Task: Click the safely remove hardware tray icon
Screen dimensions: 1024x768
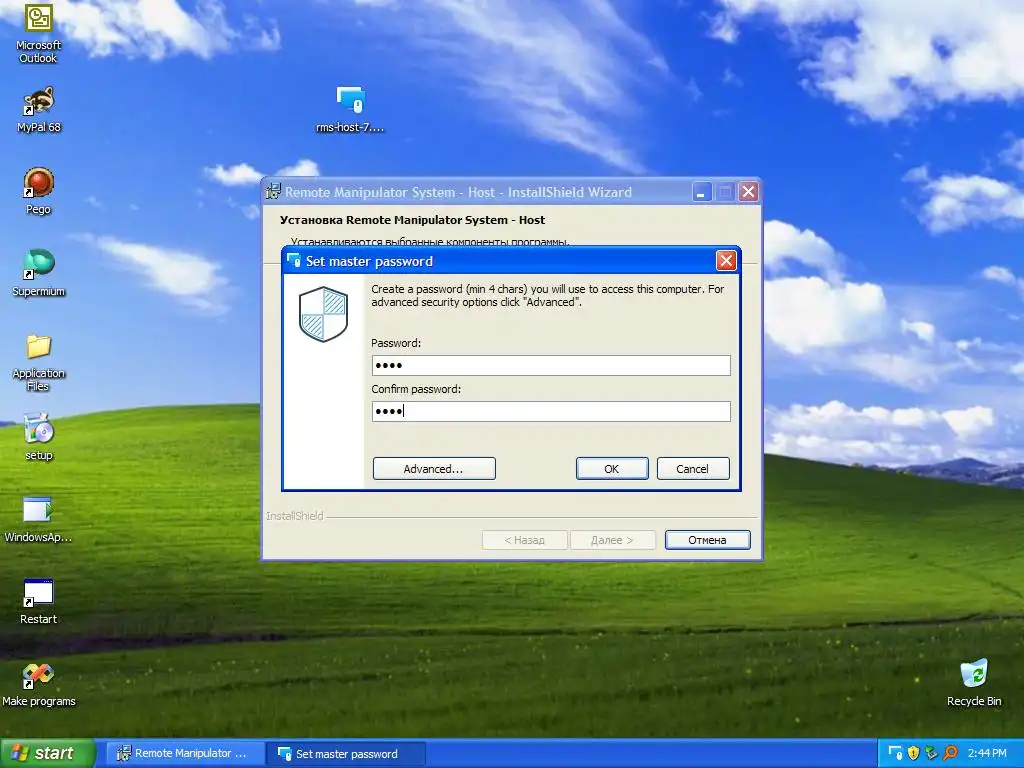Action: coord(931,753)
